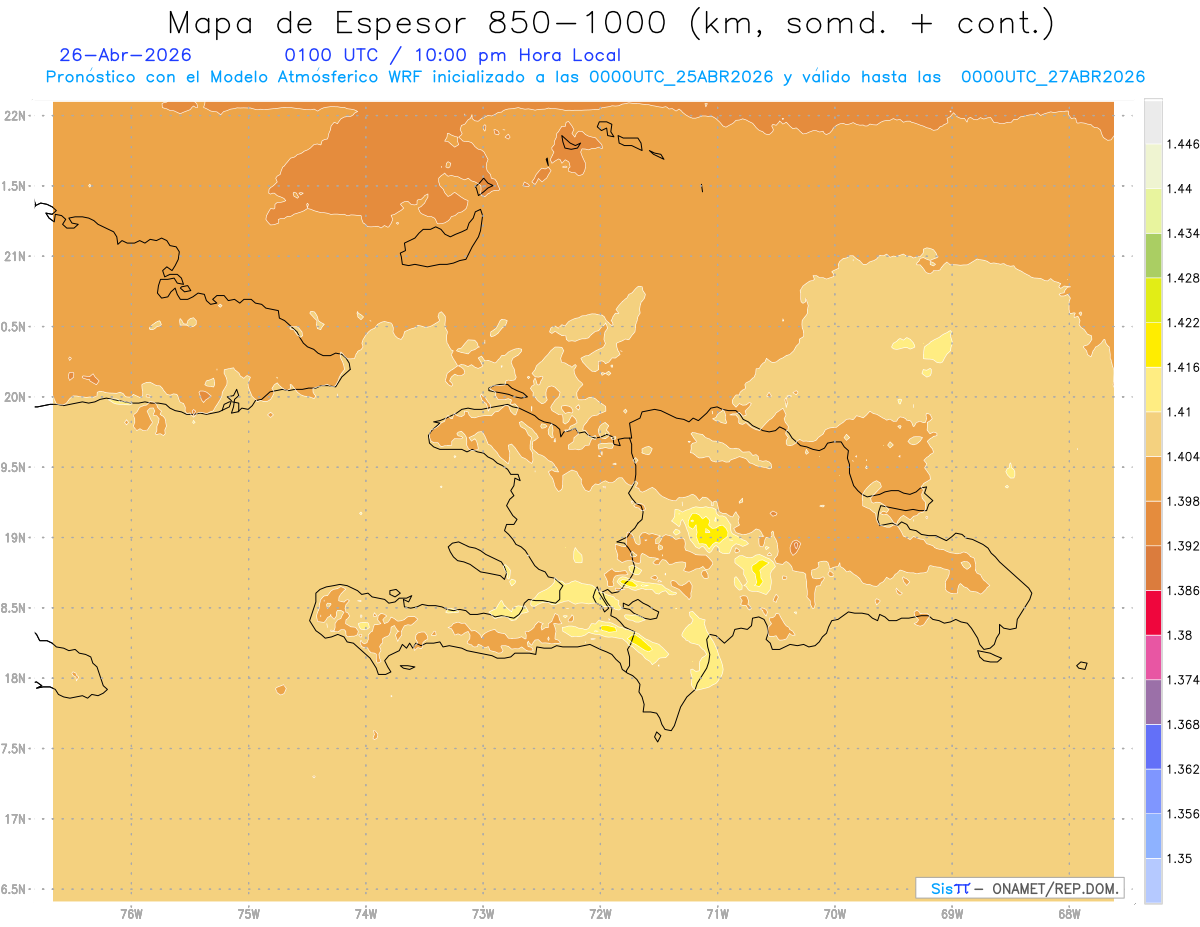Select the 0100 UTC time label
1200x927 pixels.
[331, 55]
